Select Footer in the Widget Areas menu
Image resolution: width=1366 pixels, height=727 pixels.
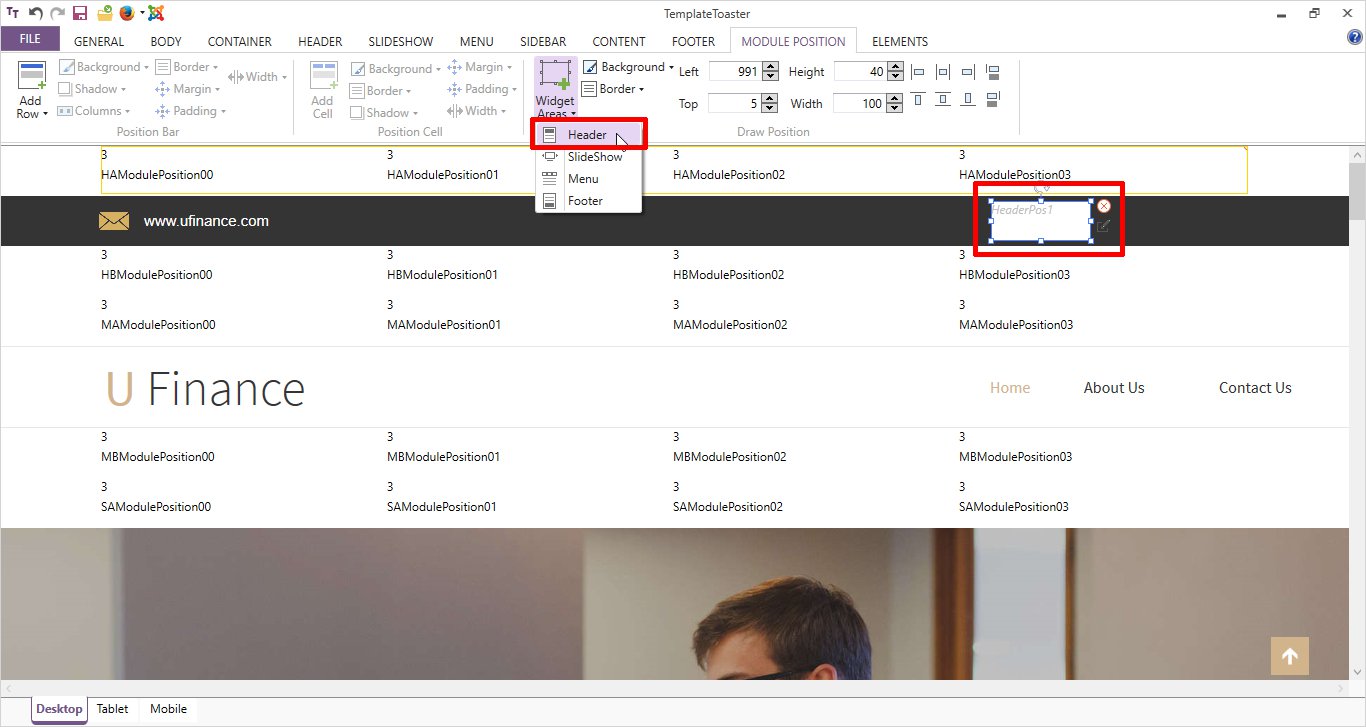(585, 201)
